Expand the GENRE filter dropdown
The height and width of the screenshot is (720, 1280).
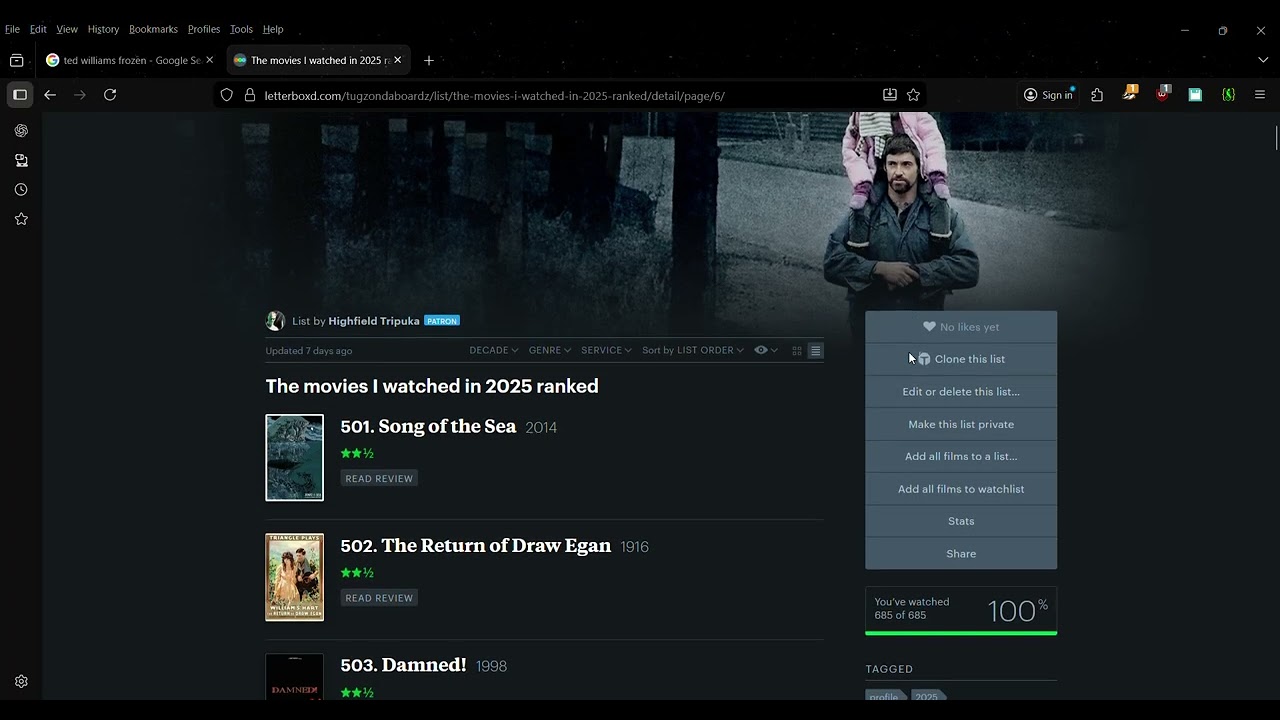pos(550,350)
